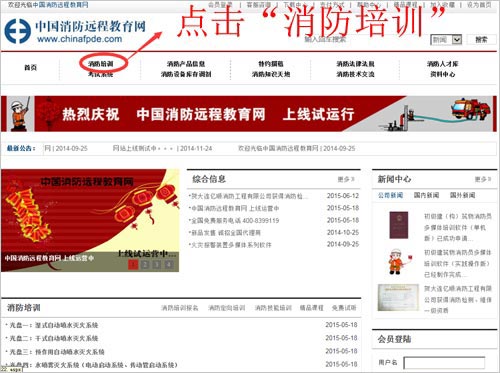The image size is (500, 373).
Task: Switch to the 国外新闻 tab
Action: 463,195
